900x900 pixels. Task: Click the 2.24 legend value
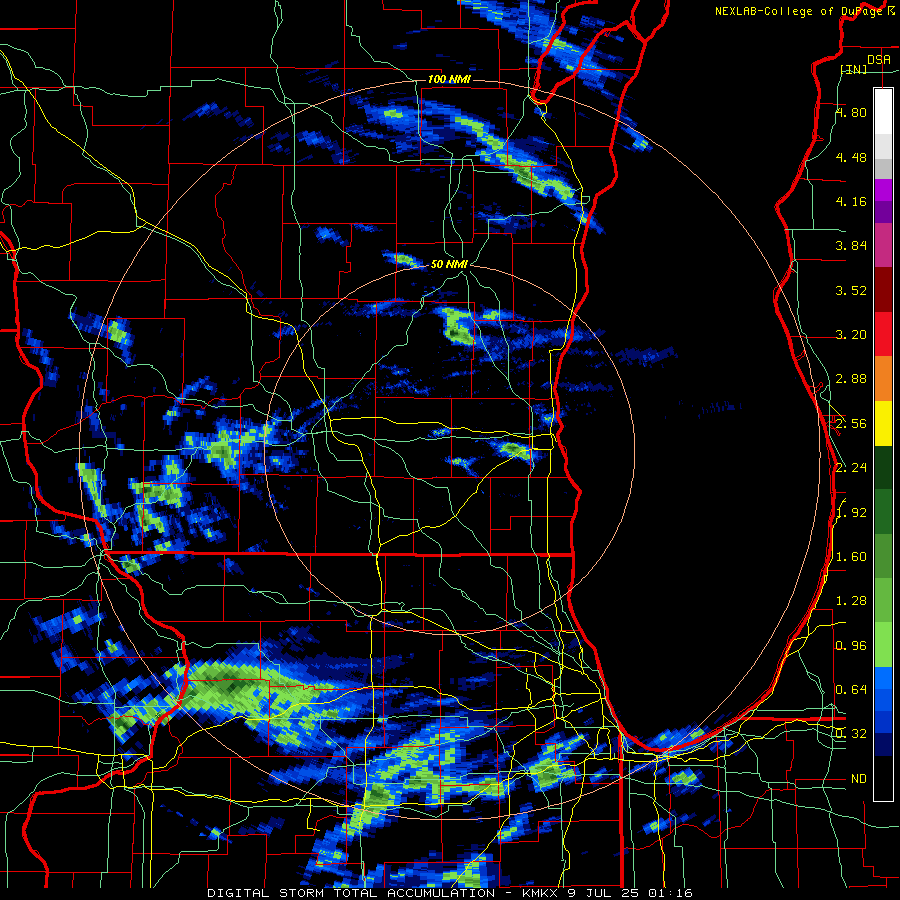(x=851, y=468)
